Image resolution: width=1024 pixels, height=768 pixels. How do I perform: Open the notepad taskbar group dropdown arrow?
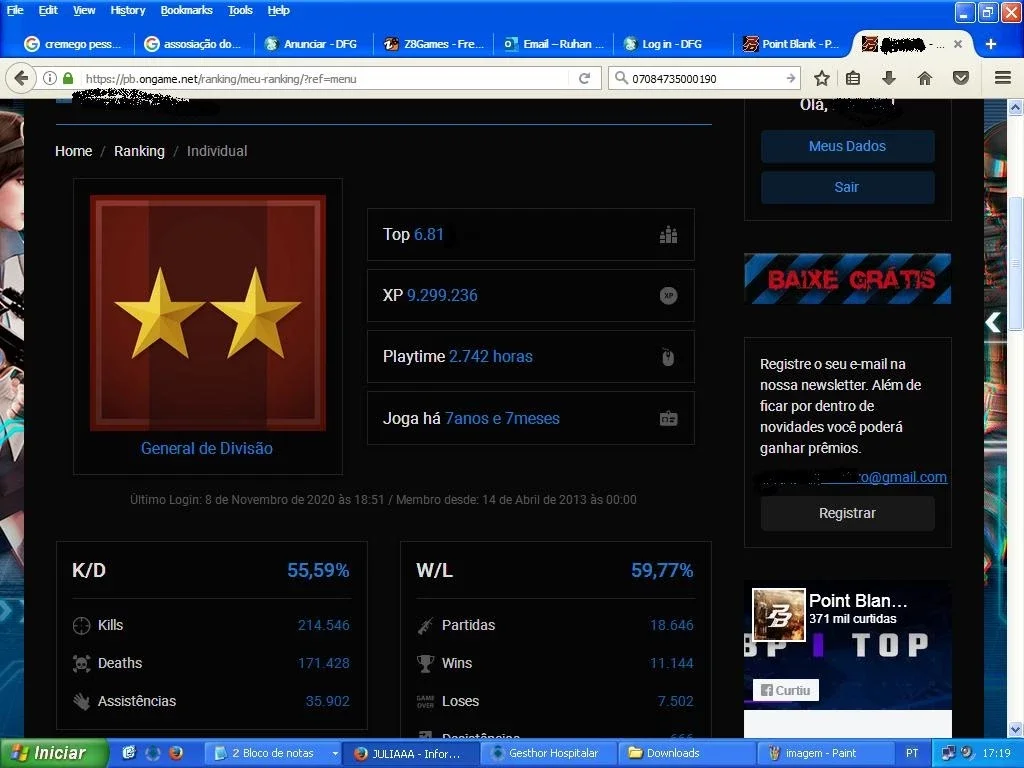click(335, 753)
